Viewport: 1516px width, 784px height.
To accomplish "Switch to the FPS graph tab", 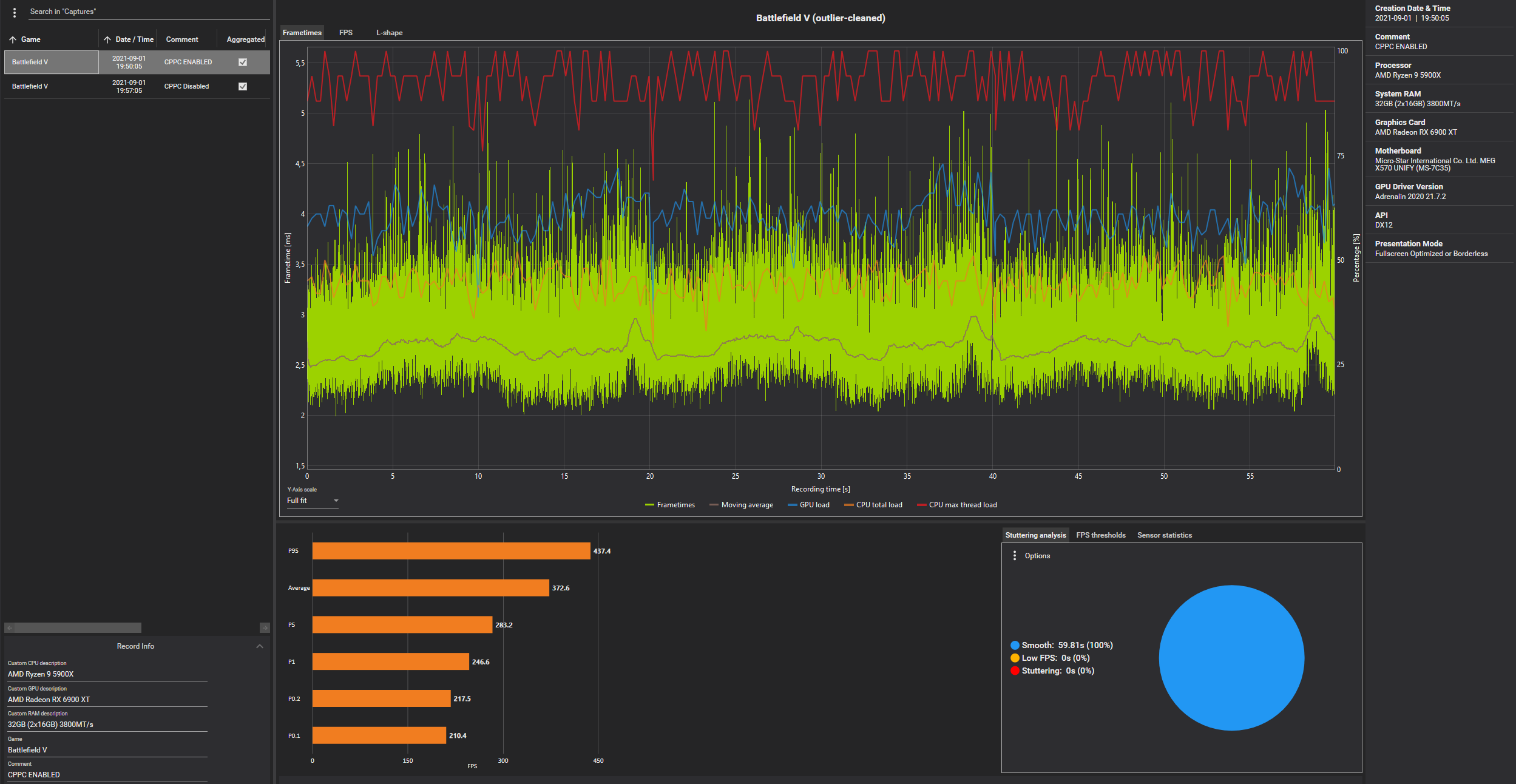I will click(346, 33).
